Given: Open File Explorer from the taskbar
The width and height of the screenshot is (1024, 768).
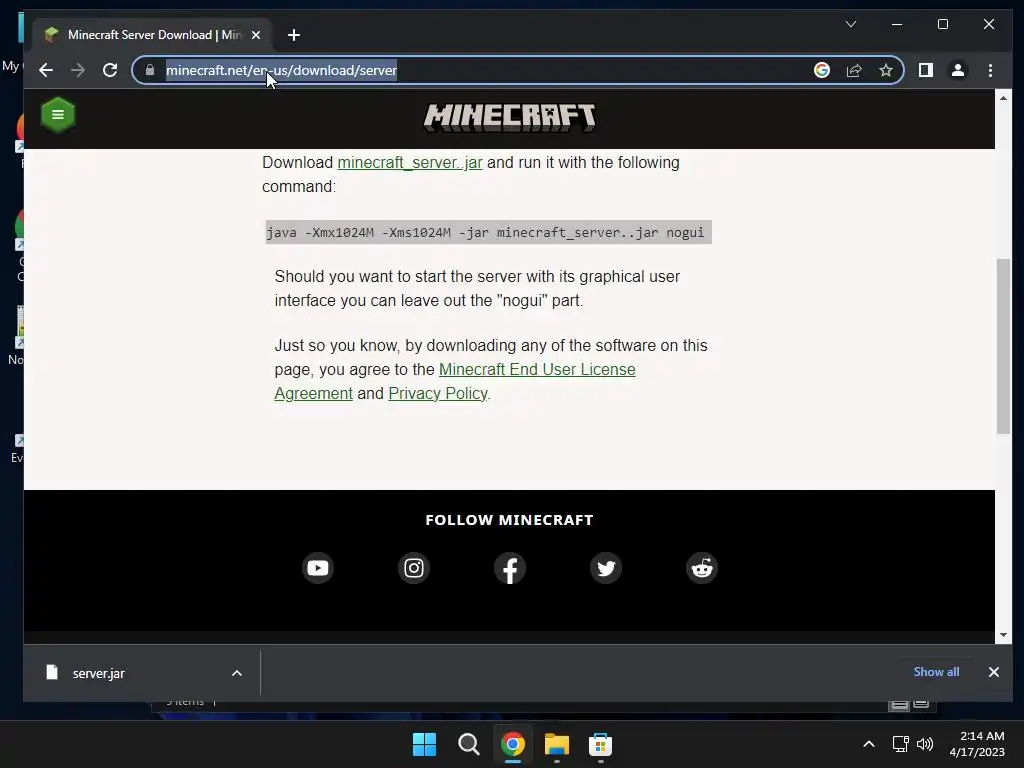Looking at the screenshot, I should click(557, 744).
